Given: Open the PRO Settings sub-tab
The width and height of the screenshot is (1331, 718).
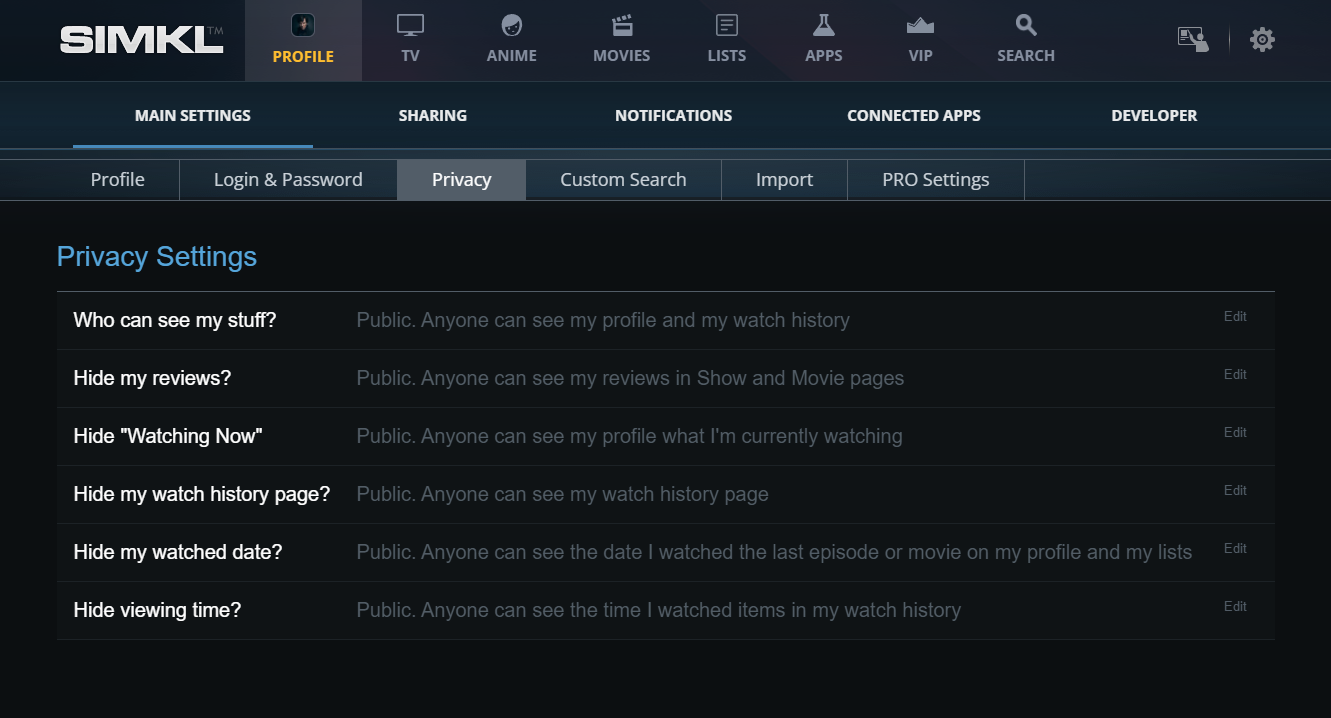Looking at the screenshot, I should click(935, 180).
